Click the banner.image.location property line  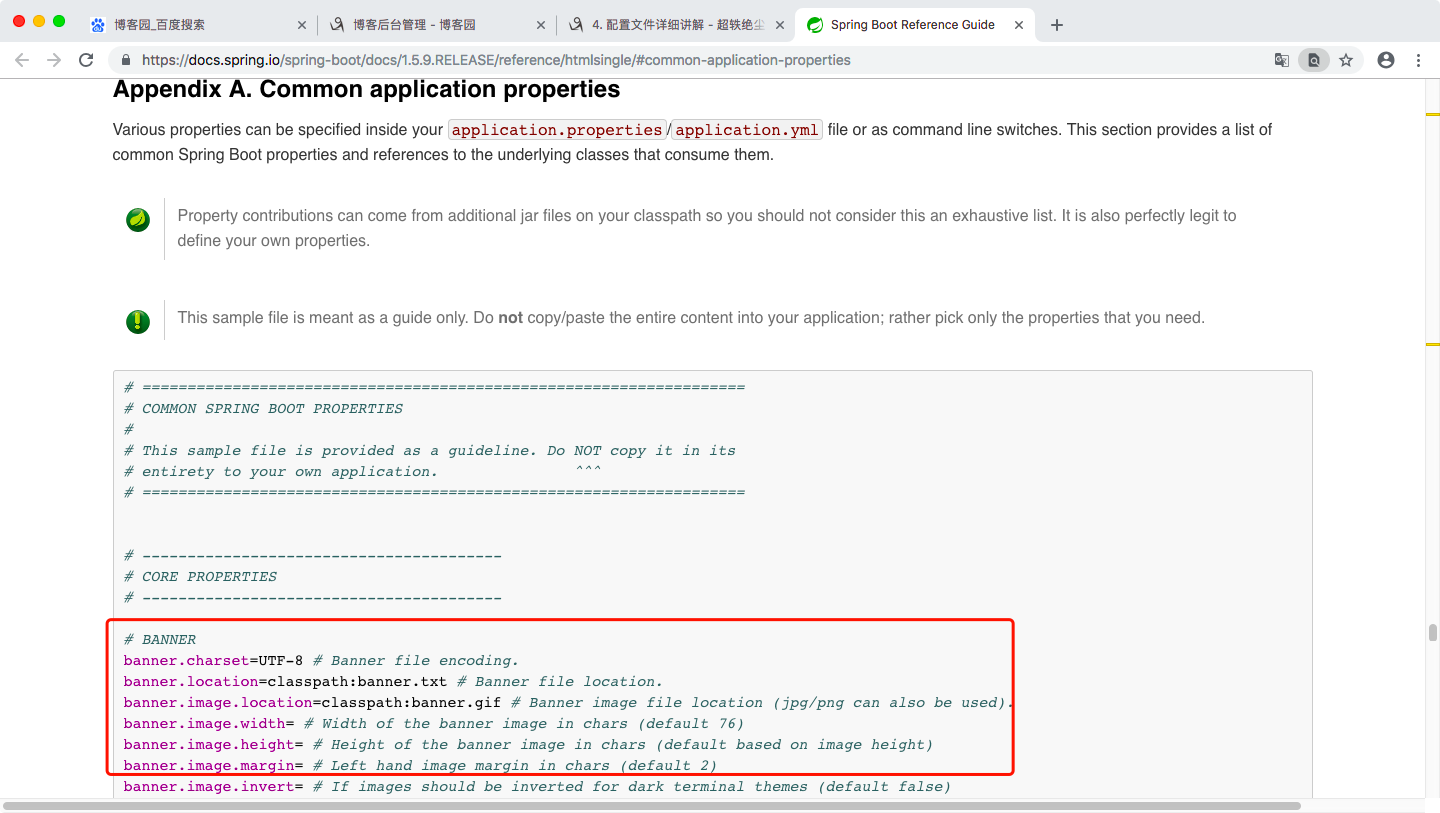568,702
